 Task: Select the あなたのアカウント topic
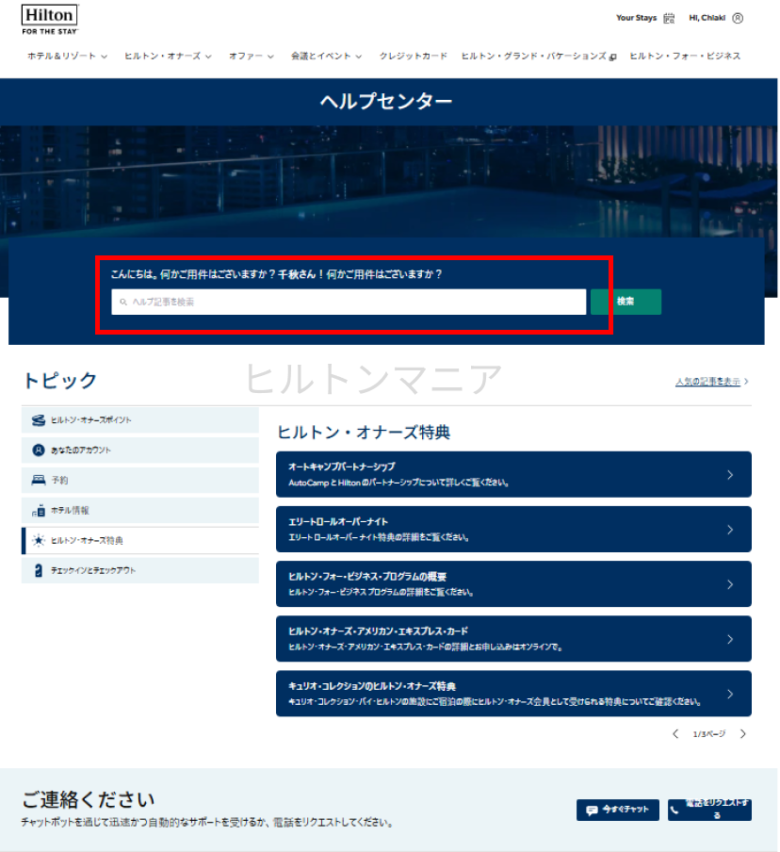[x=140, y=450]
